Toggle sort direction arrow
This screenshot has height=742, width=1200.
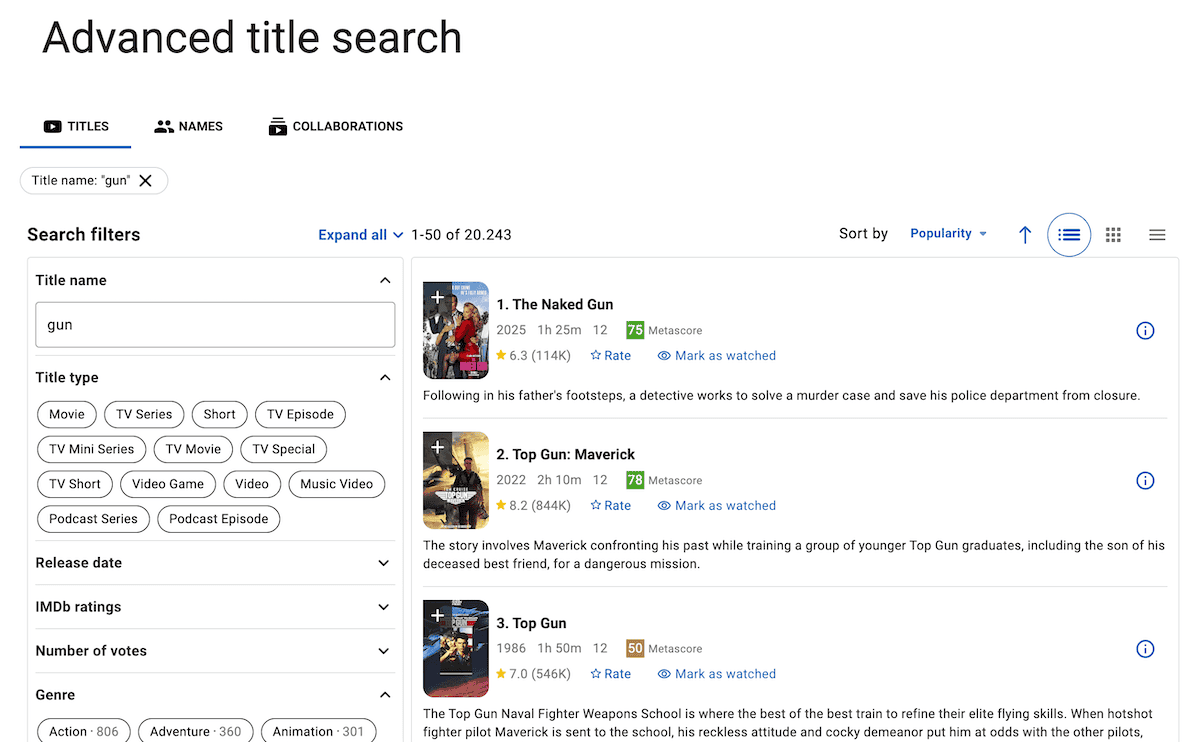tap(1025, 235)
